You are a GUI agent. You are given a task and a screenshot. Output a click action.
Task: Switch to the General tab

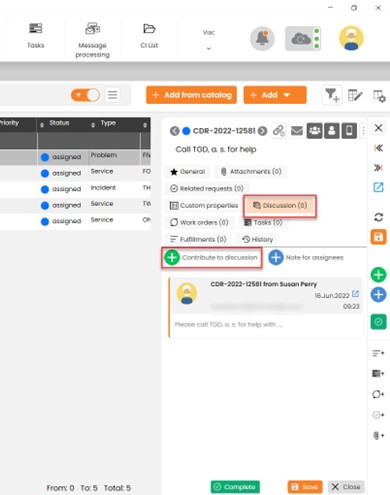click(x=187, y=172)
